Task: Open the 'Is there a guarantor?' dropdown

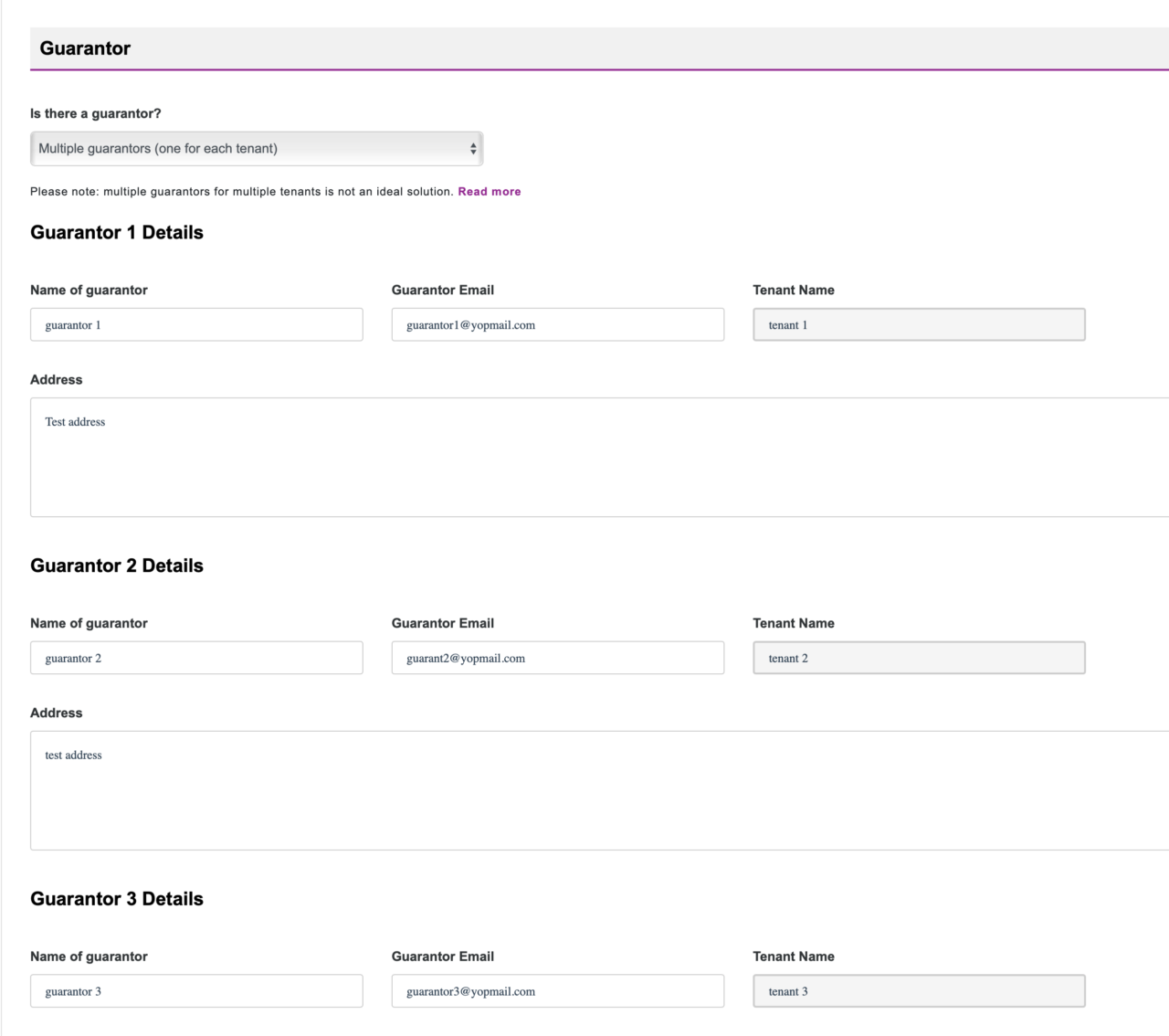Action: (257, 148)
